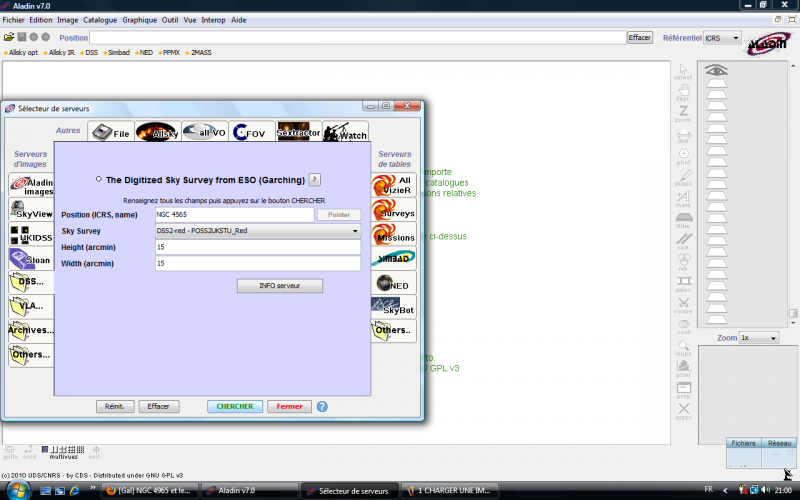800x500 pixels.
Task: Click the main Position search field
Action: [x=358, y=38]
